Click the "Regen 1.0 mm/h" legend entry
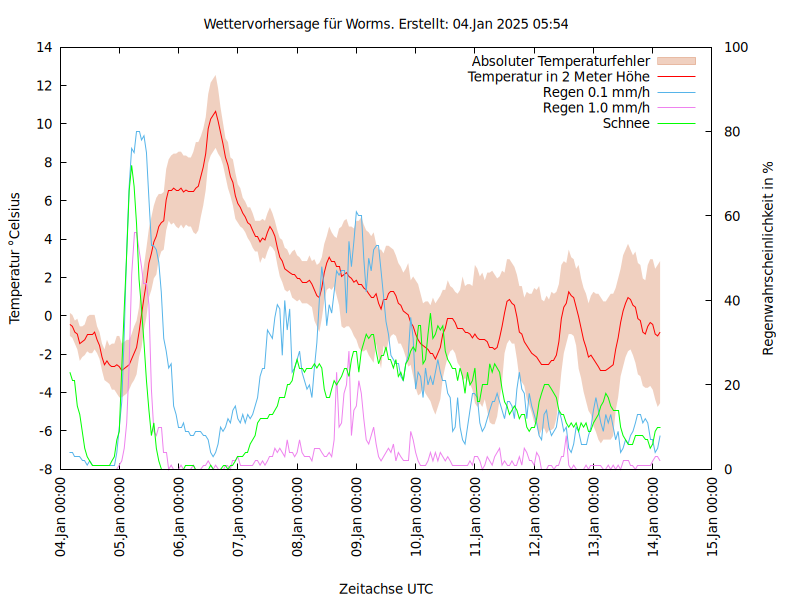 pyautogui.click(x=596, y=107)
